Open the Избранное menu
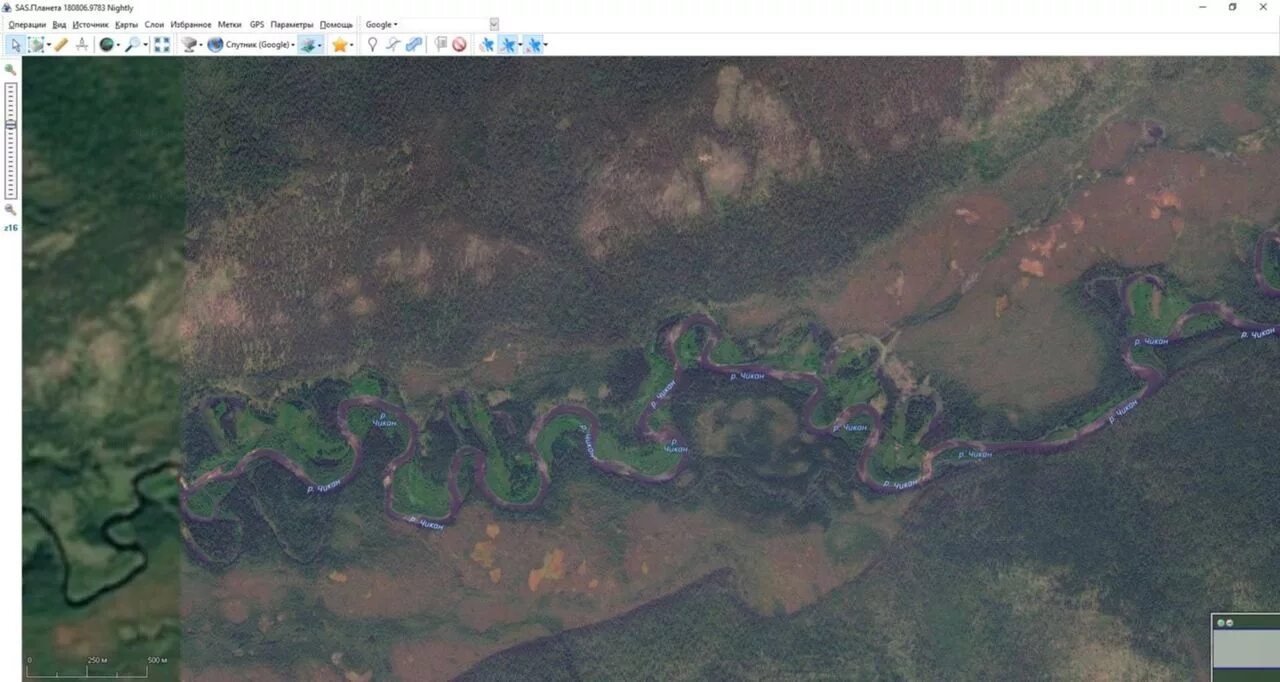1280x682 pixels. [x=191, y=24]
